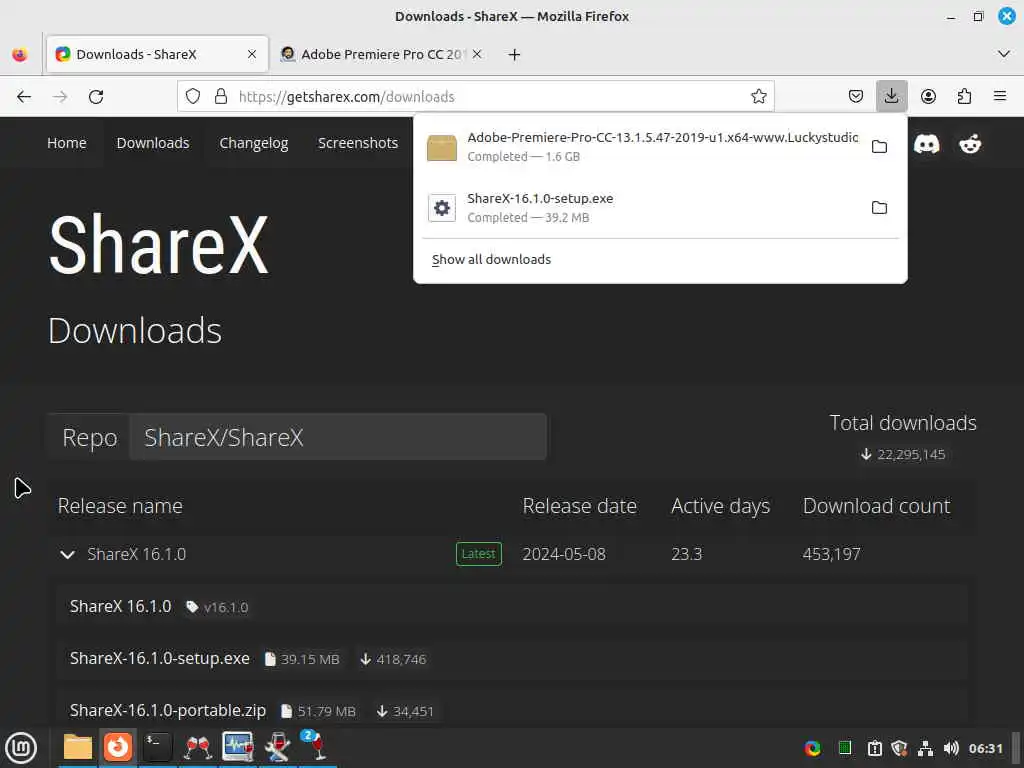
Task: Open the extensions puzzle icon
Action: pyautogui.click(x=964, y=97)
